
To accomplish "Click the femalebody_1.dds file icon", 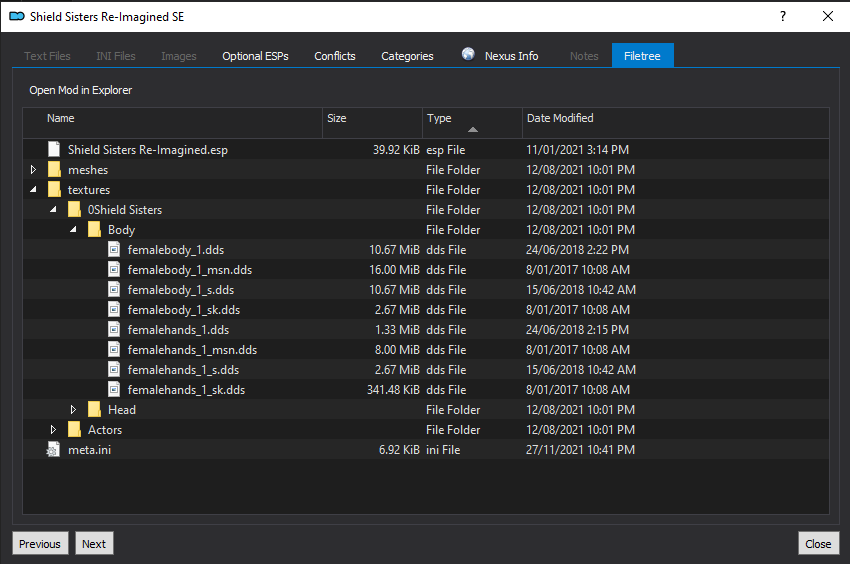I will coord(114,249).
